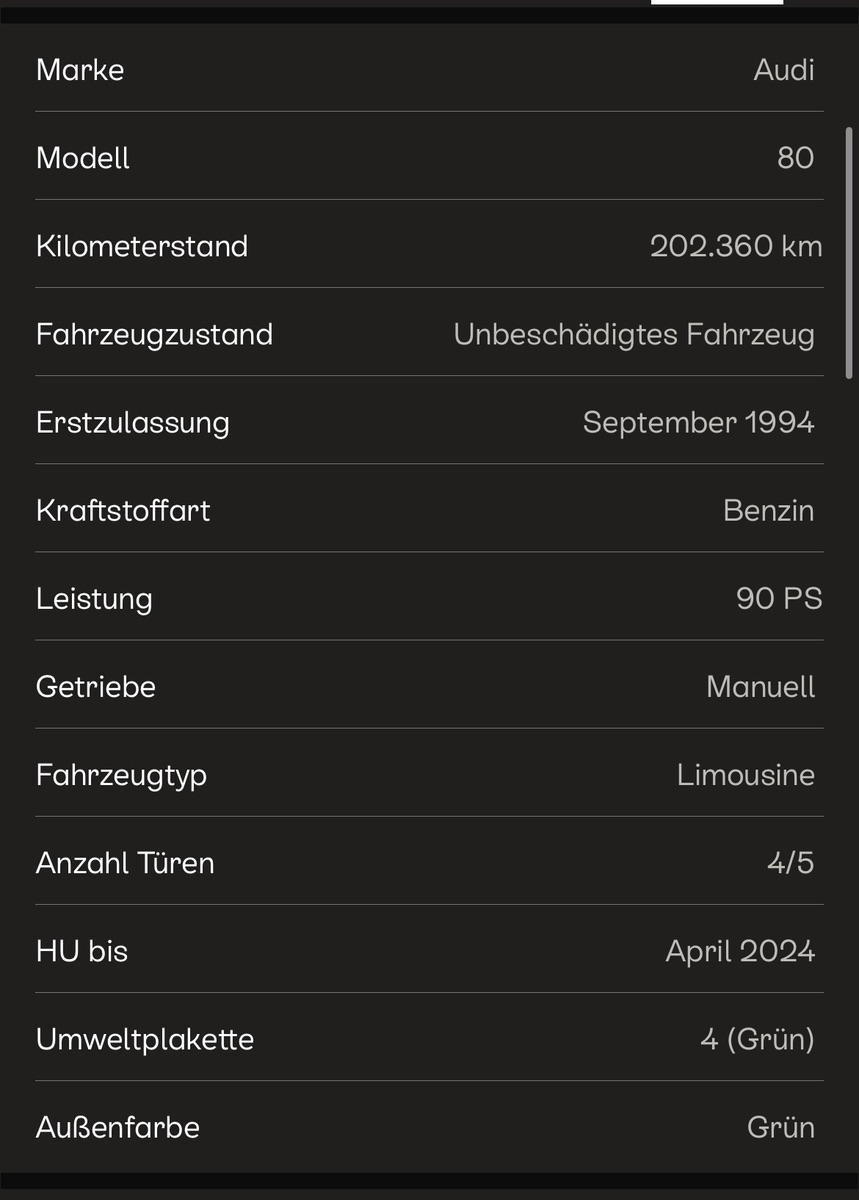
Task: Click the Fahrzeugtyp label
Action: [121, 775]
